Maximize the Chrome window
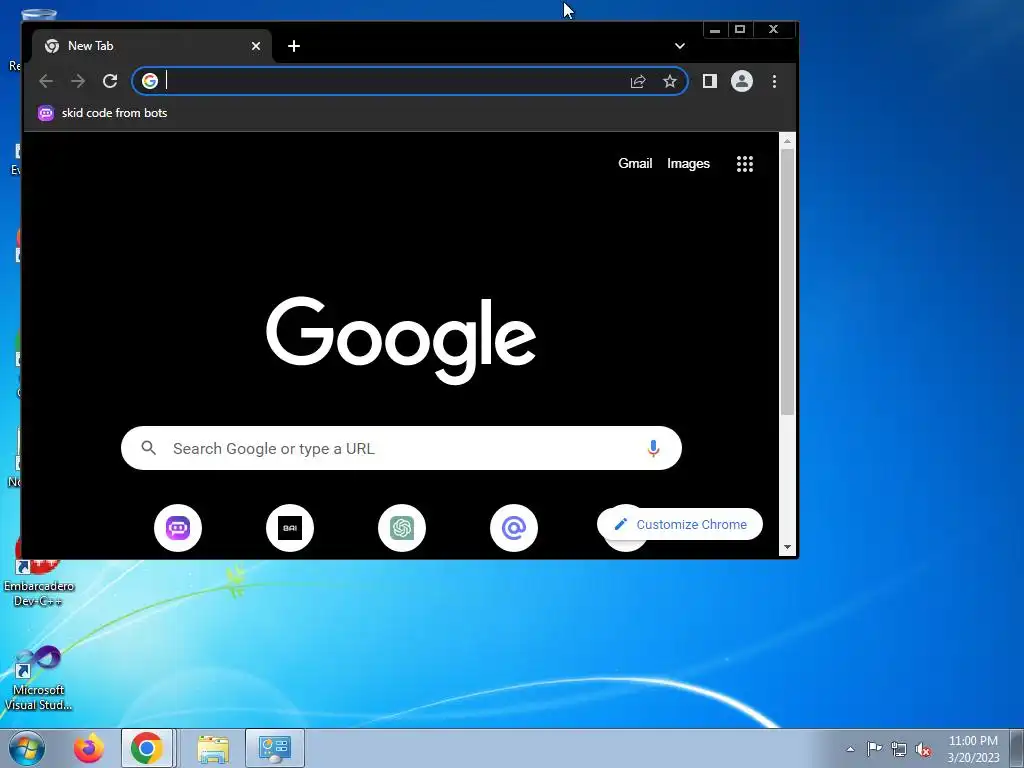The width and height of the screenshot is (1024, 768). click(740, 29)
